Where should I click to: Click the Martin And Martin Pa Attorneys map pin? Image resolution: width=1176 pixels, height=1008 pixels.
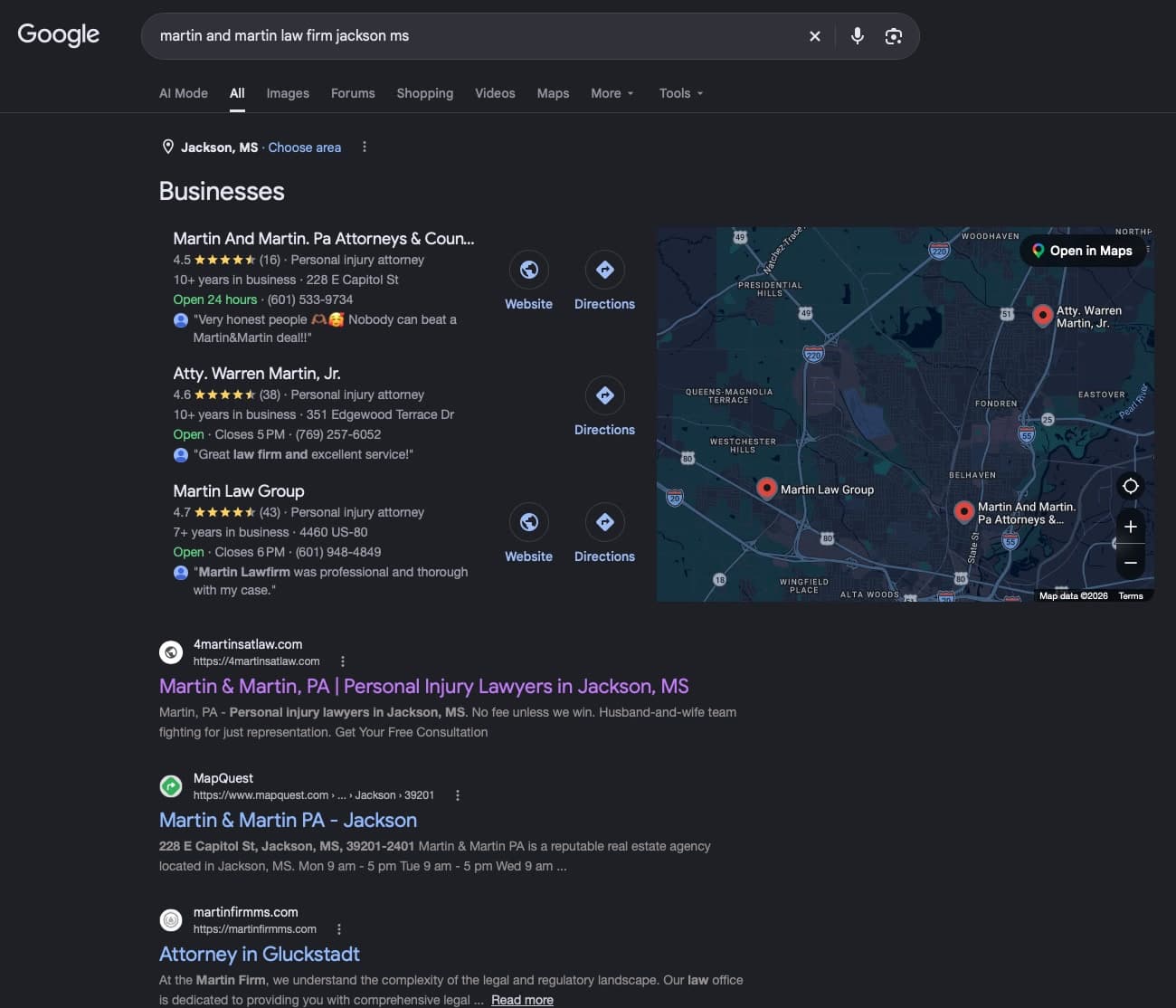(963, 512)
